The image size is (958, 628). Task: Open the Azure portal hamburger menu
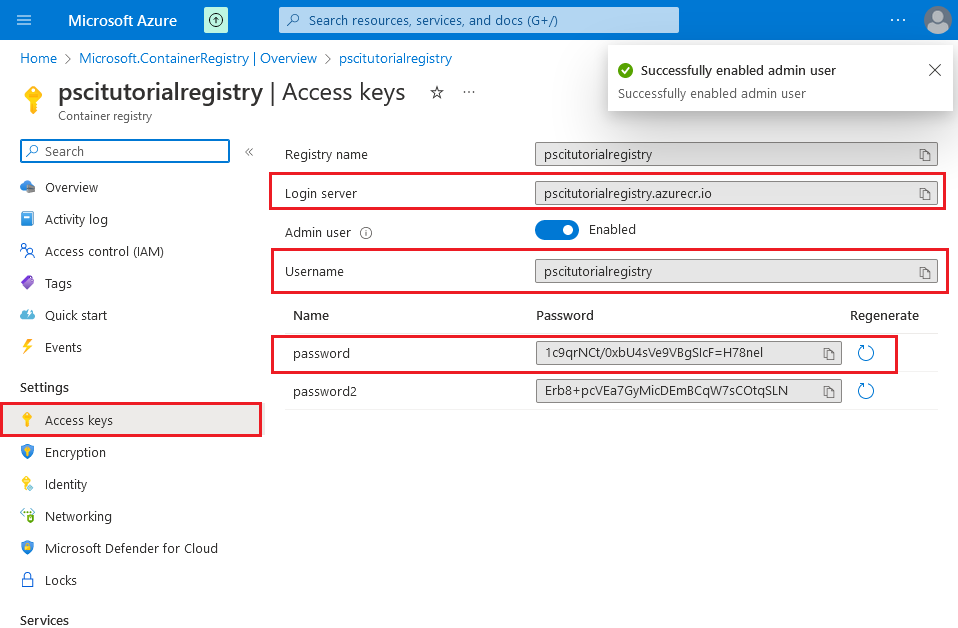tap(24, 20)
